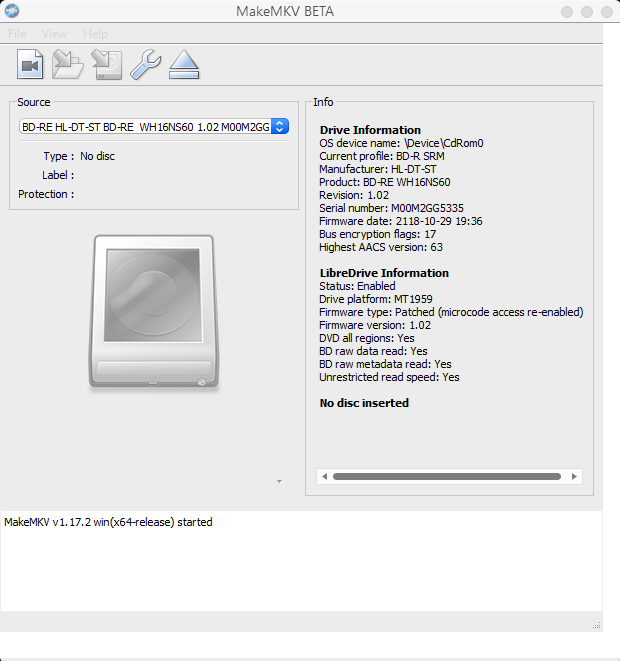620x661 pixels.
Task: Click the middle gray window control button
Action: click(587, 12)
